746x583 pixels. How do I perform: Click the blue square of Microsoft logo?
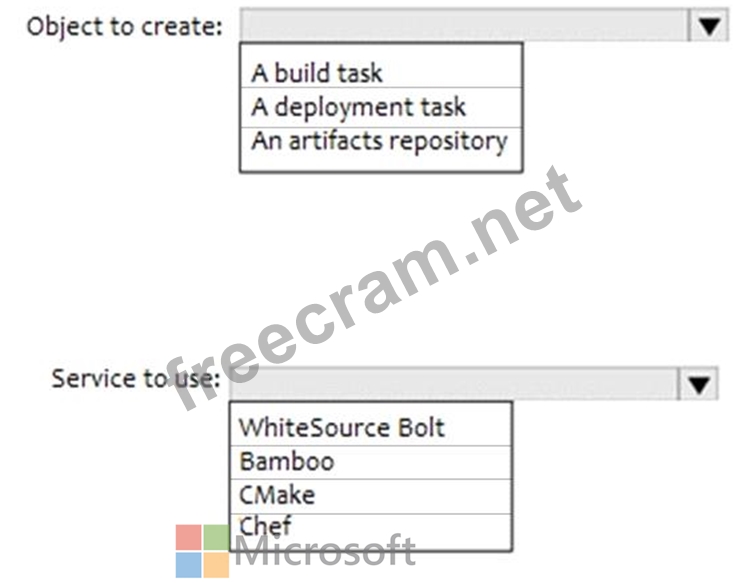coord(188,565)
